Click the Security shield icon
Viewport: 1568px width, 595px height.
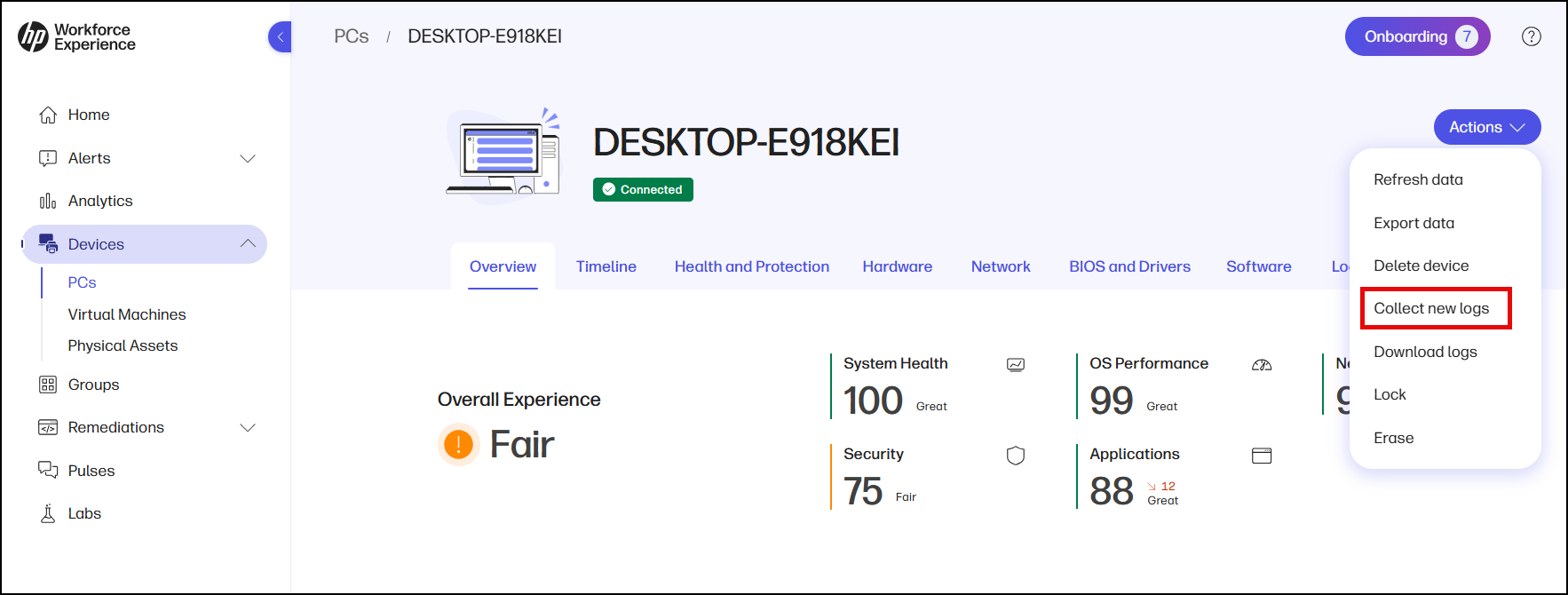[x=1016, y=456]
